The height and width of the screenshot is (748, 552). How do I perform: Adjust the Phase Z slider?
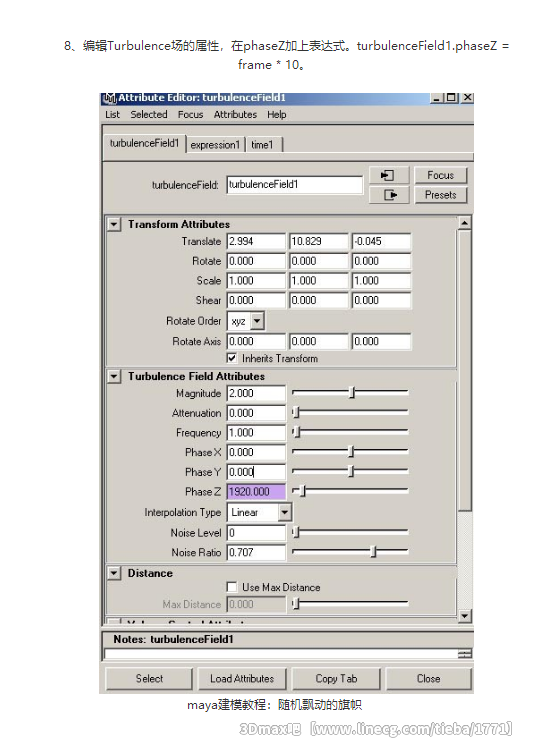[302, 490]
